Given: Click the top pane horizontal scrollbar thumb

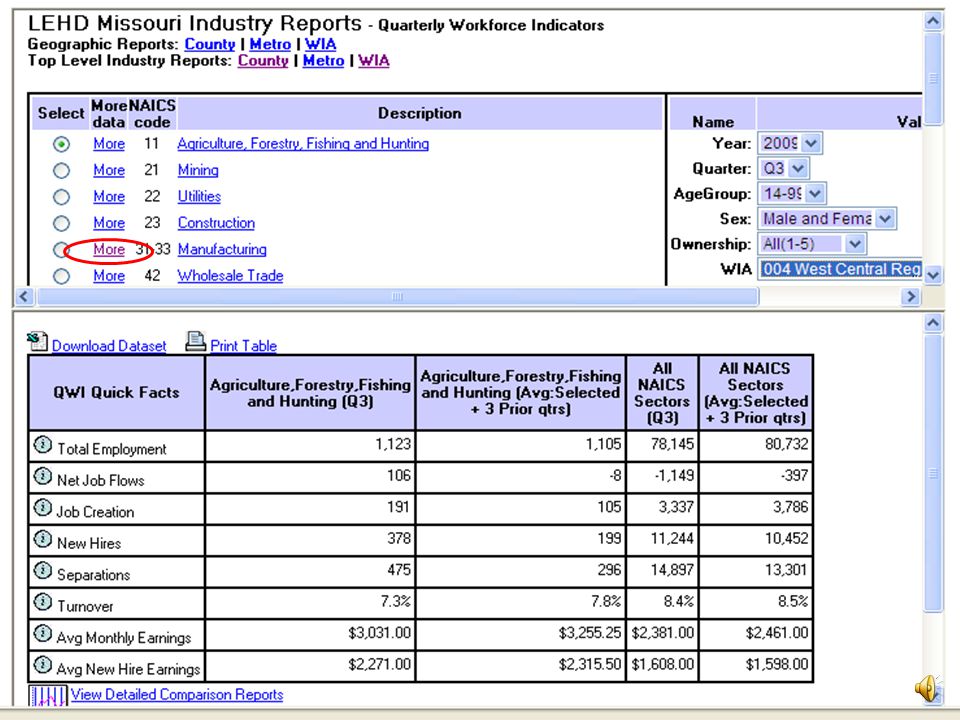Looking at the screenshot, I should coord(397,297).
